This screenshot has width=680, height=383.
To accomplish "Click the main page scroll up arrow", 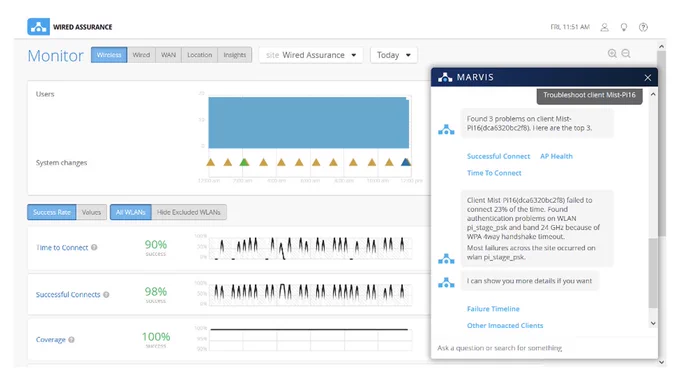I will [661, 46].
